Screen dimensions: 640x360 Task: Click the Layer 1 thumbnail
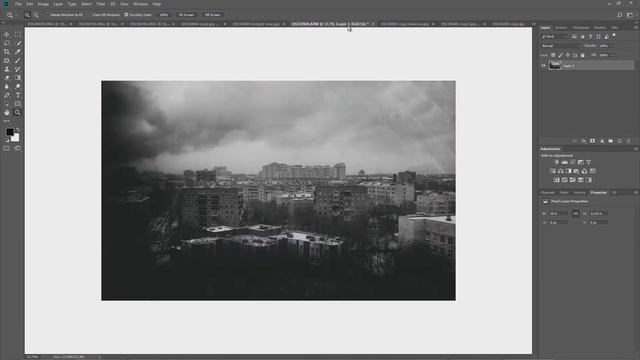point(555,65)
